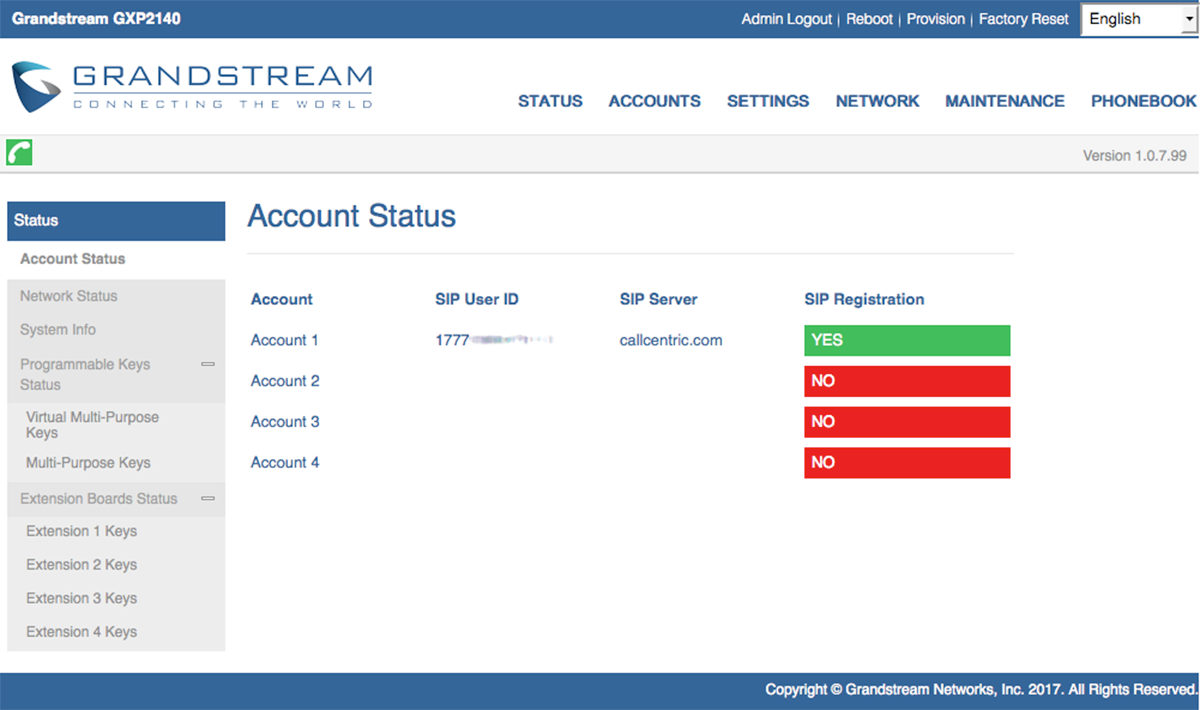Click the Account column header
Viewport: 1200px width, 710px height.
[282, 299]
